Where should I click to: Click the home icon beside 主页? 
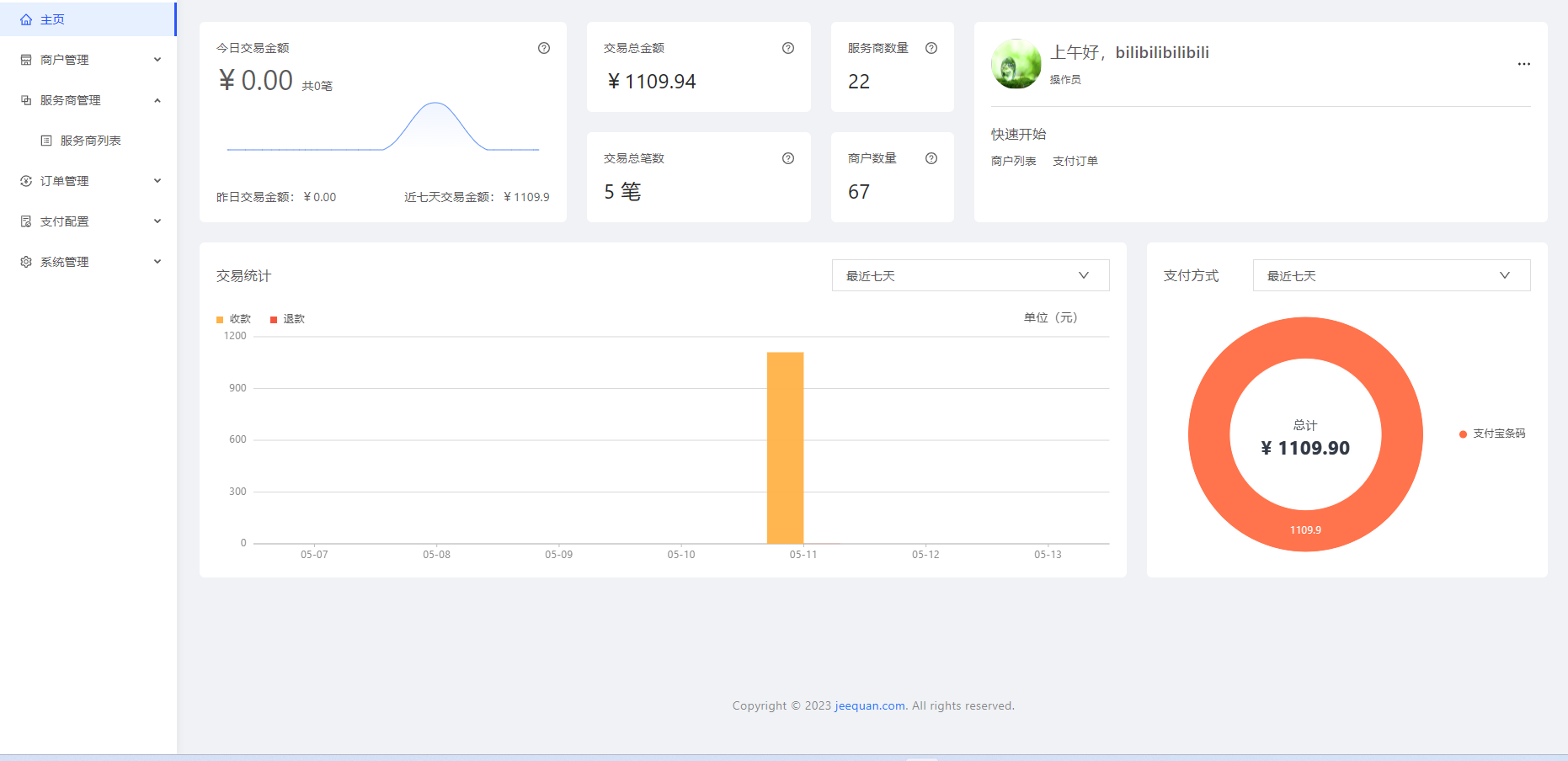click(x=26, y=19)
